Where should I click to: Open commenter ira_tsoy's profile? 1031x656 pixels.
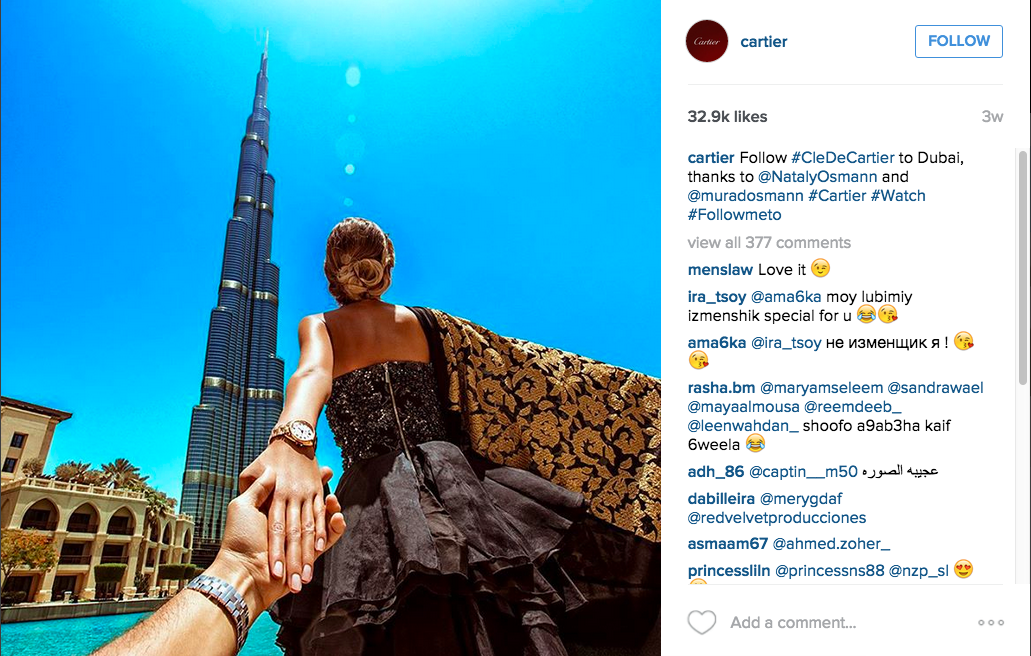pos(717,297)
